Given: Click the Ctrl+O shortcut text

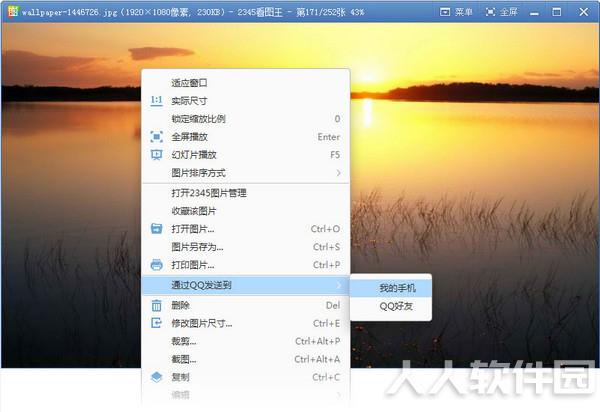Looking at the screenshot, I should pos(325,229).
